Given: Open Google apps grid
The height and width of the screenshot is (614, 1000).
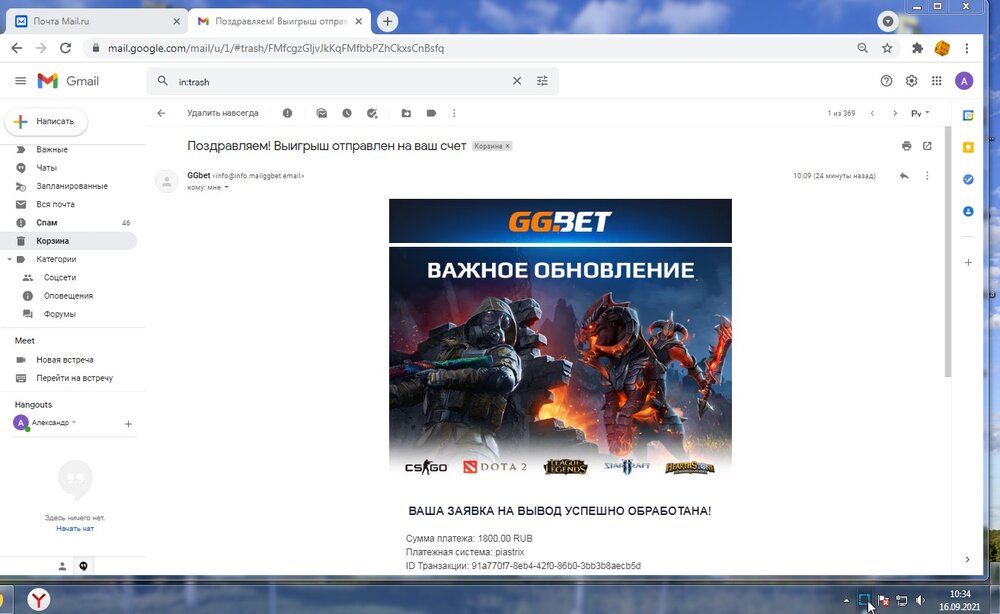Looking at the screenshot, I should [936, 81].
